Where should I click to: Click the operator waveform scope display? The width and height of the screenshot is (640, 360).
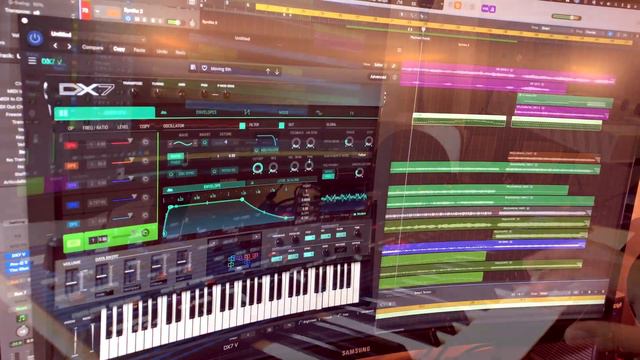coord(344,198)
